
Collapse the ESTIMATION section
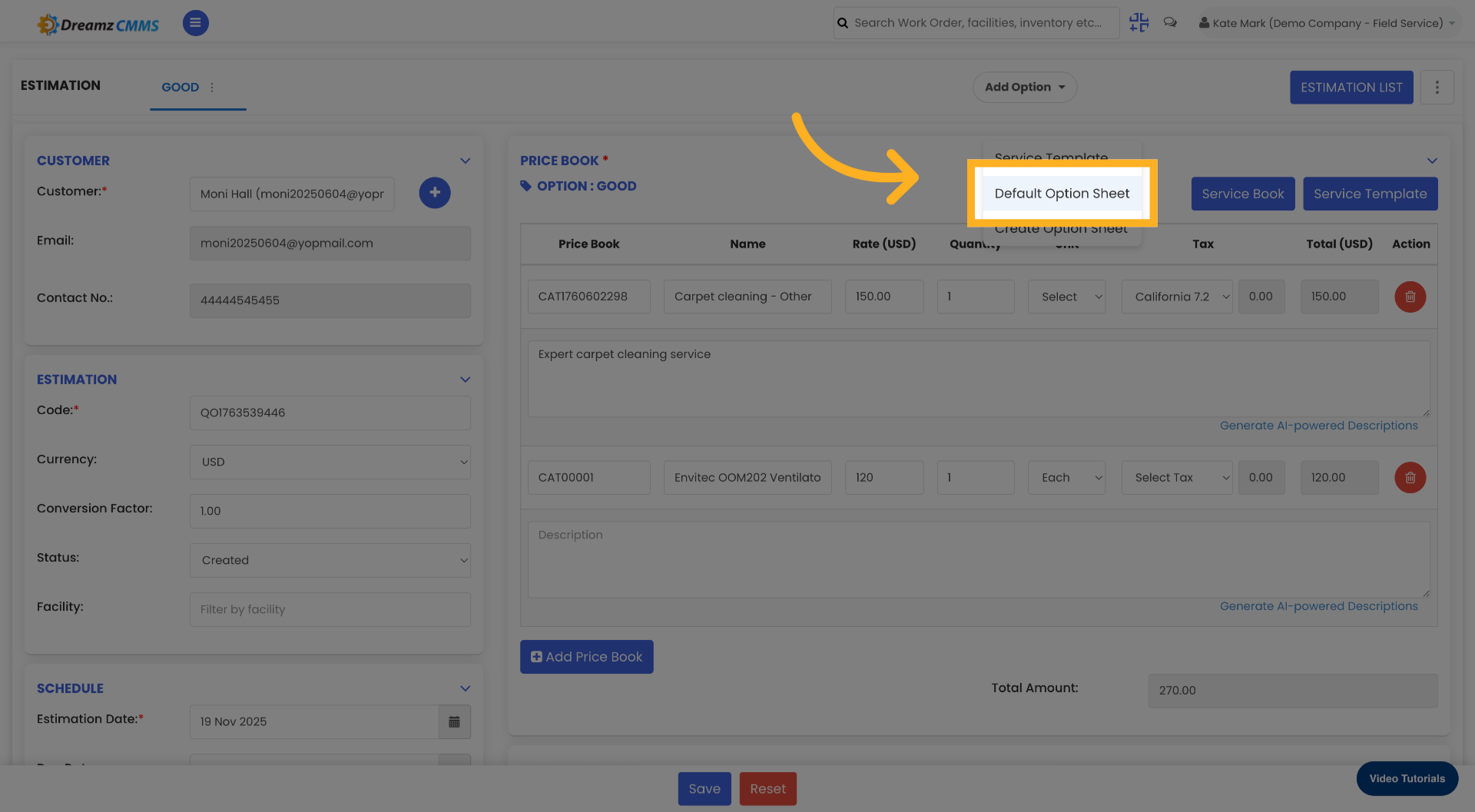coord(465,379)
